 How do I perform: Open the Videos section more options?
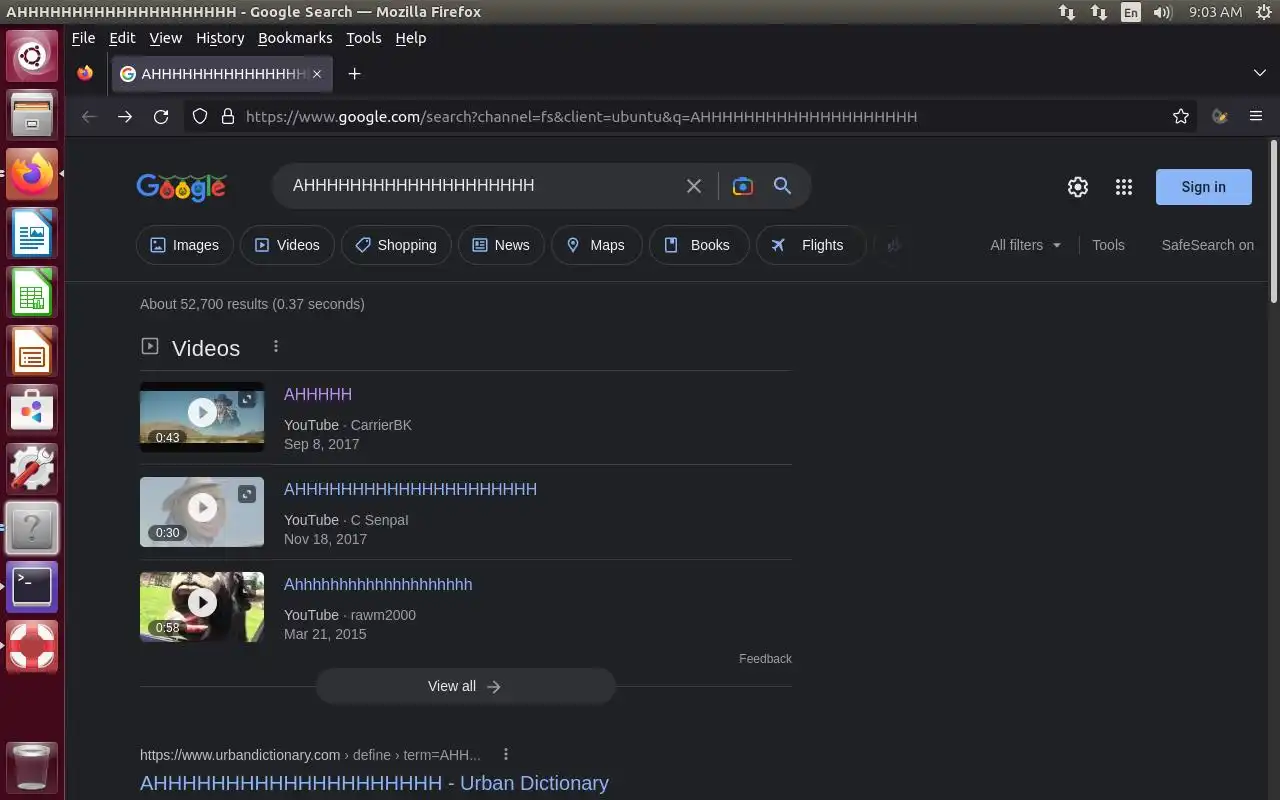click(x=276, y=346)
